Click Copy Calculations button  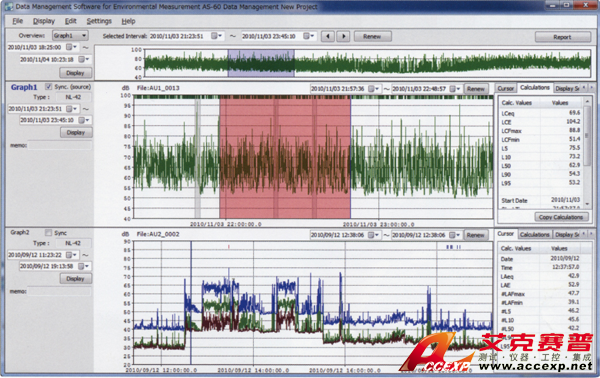point(561,217)
